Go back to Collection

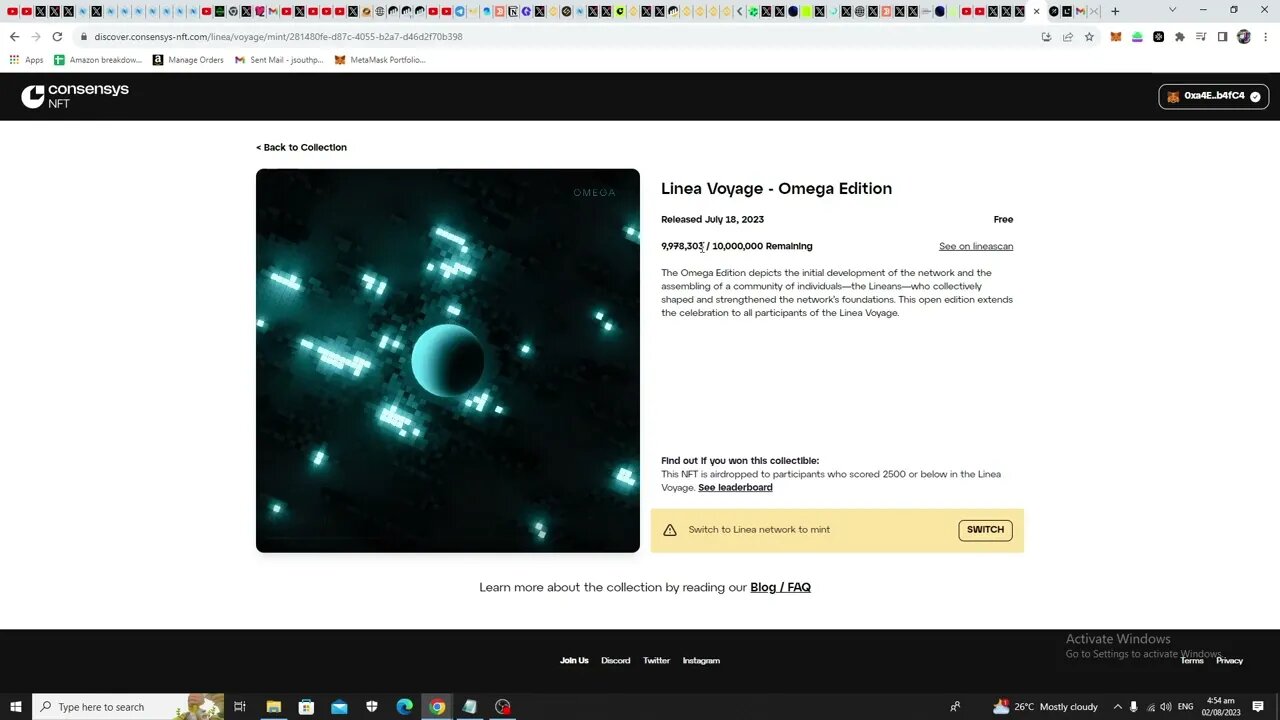click(x=301, y=147)
